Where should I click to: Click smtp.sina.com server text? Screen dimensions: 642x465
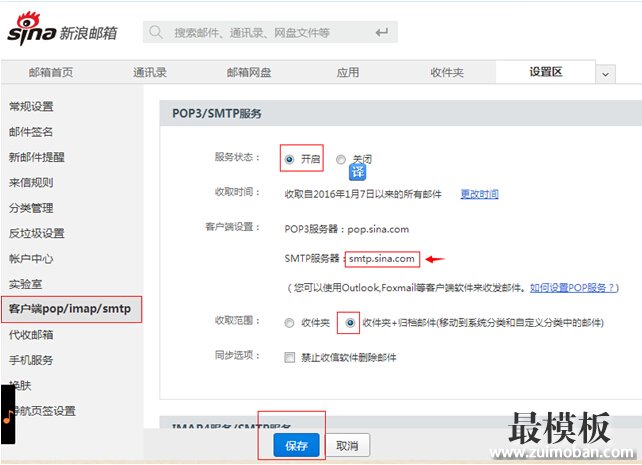coord(382,259)
